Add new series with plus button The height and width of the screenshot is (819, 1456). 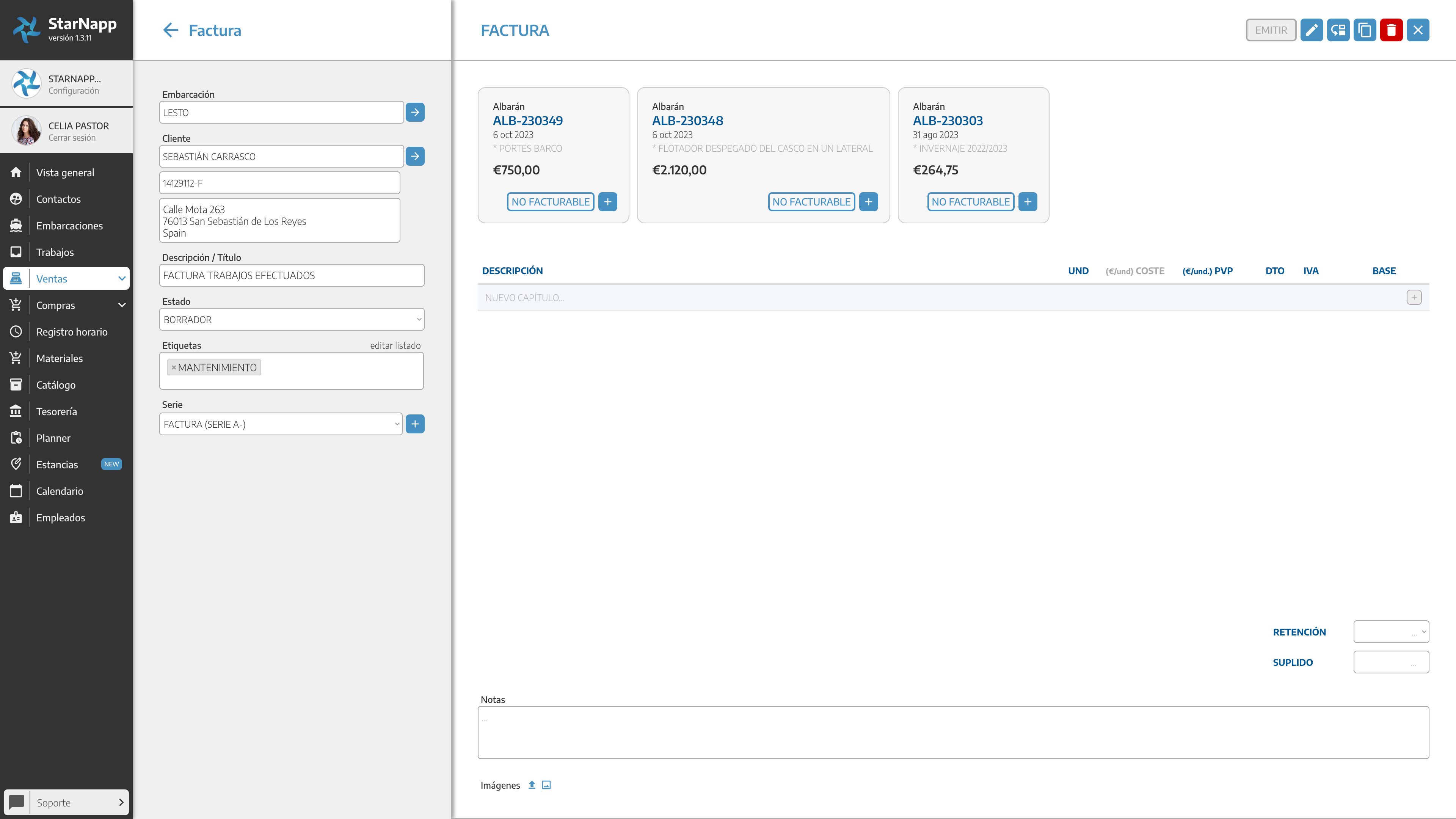415,424
